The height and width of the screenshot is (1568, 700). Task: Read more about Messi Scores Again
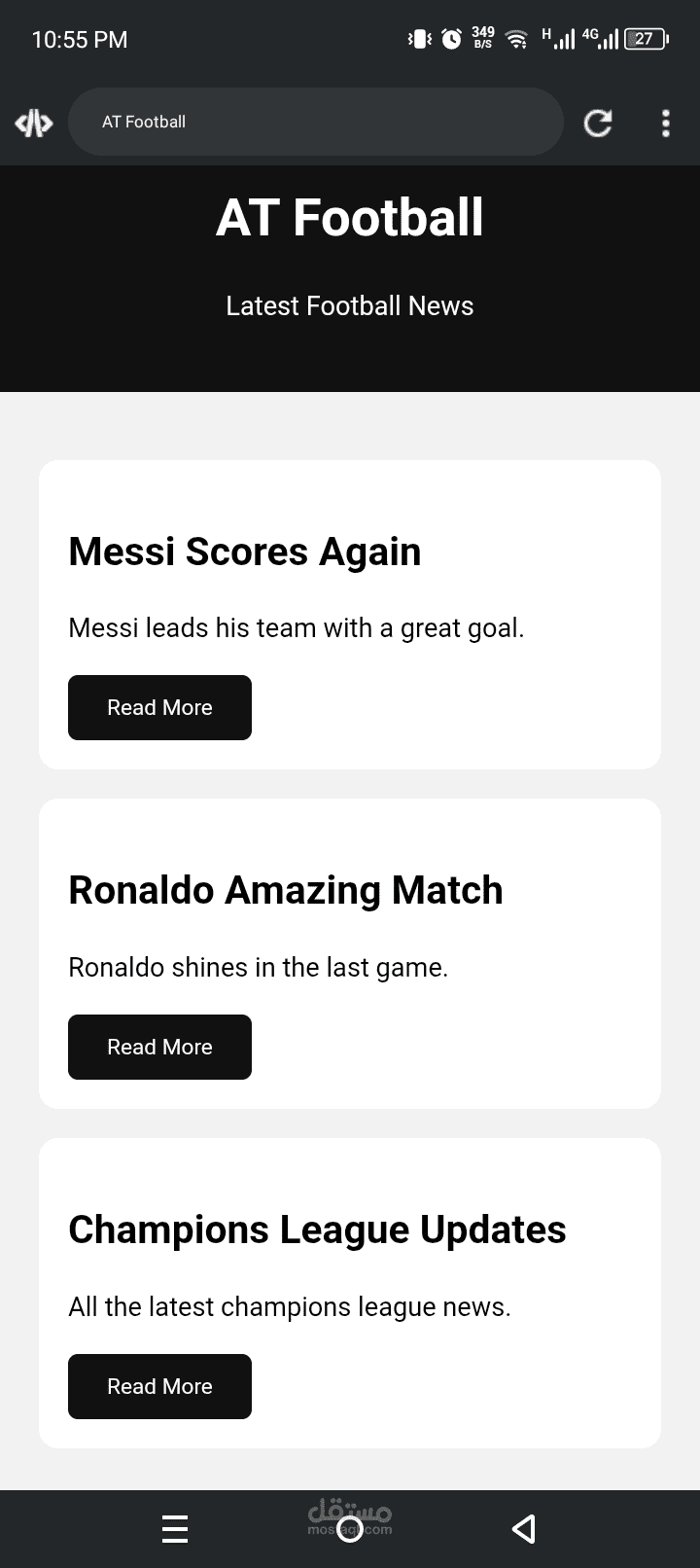[x=159, y=707]
